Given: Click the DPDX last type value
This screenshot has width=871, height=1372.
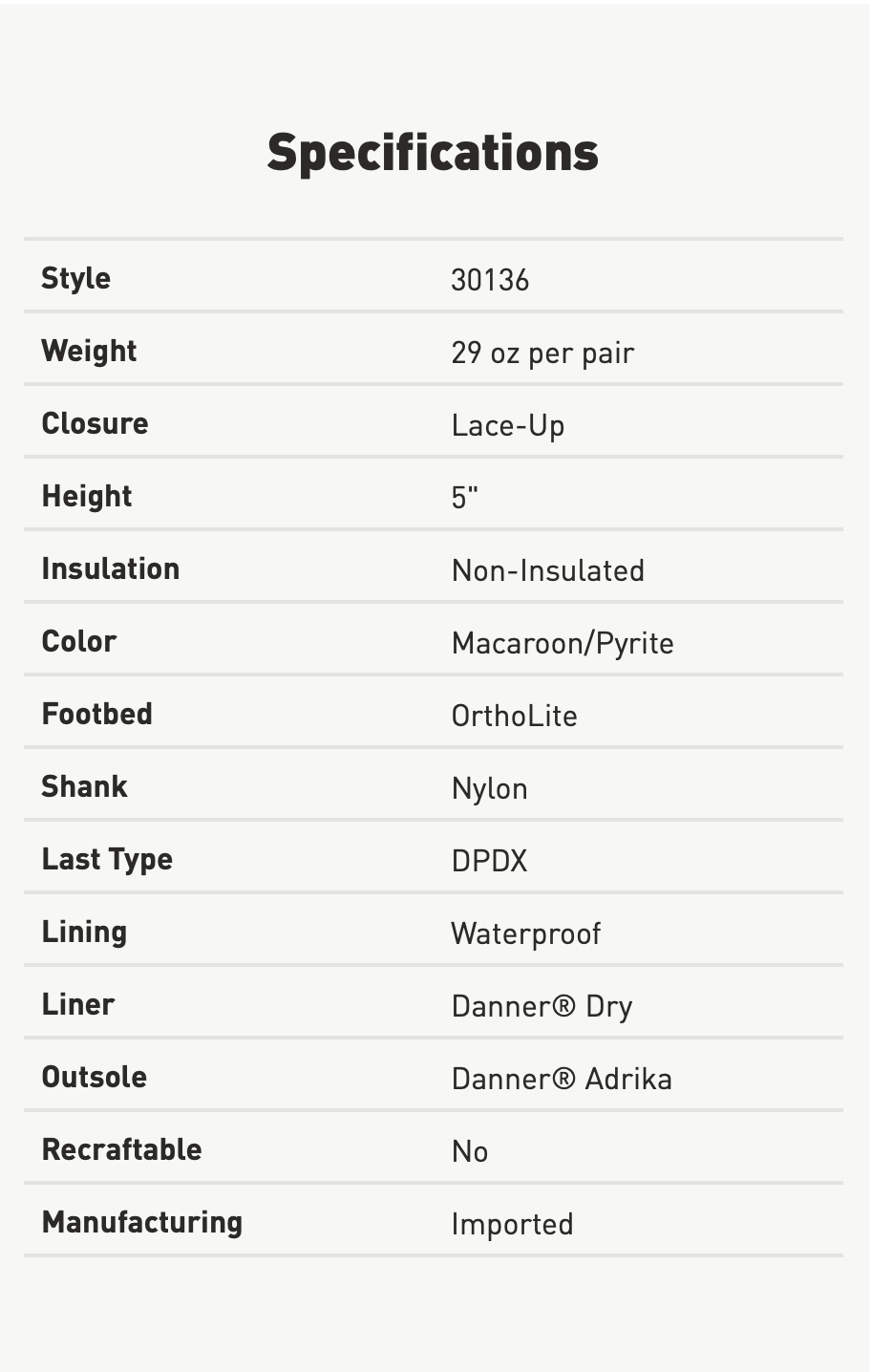Looking at the screenshot, I should (x=490, y=861).
